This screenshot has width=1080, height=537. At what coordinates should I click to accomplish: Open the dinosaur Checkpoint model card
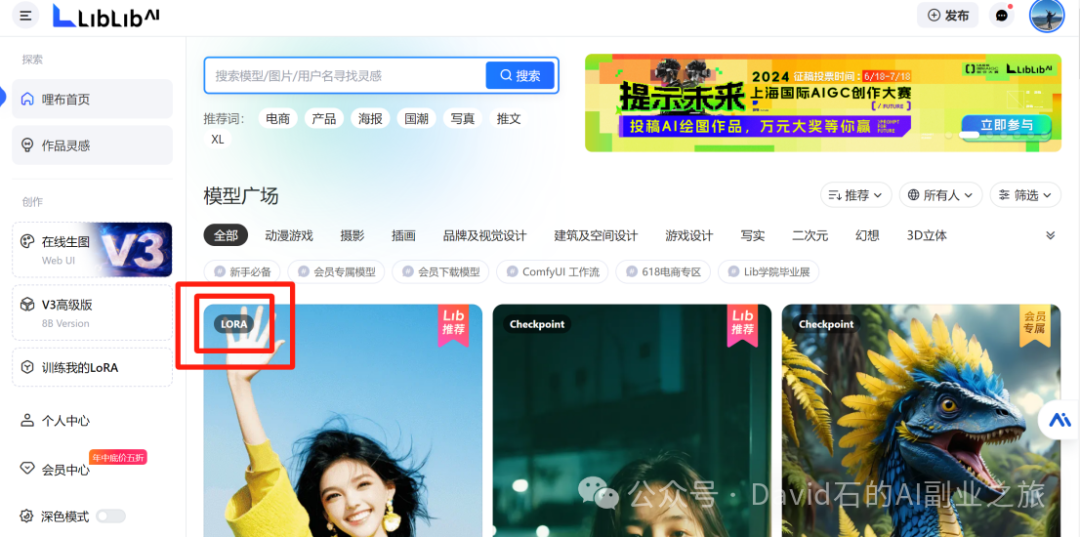coord(921,421)
